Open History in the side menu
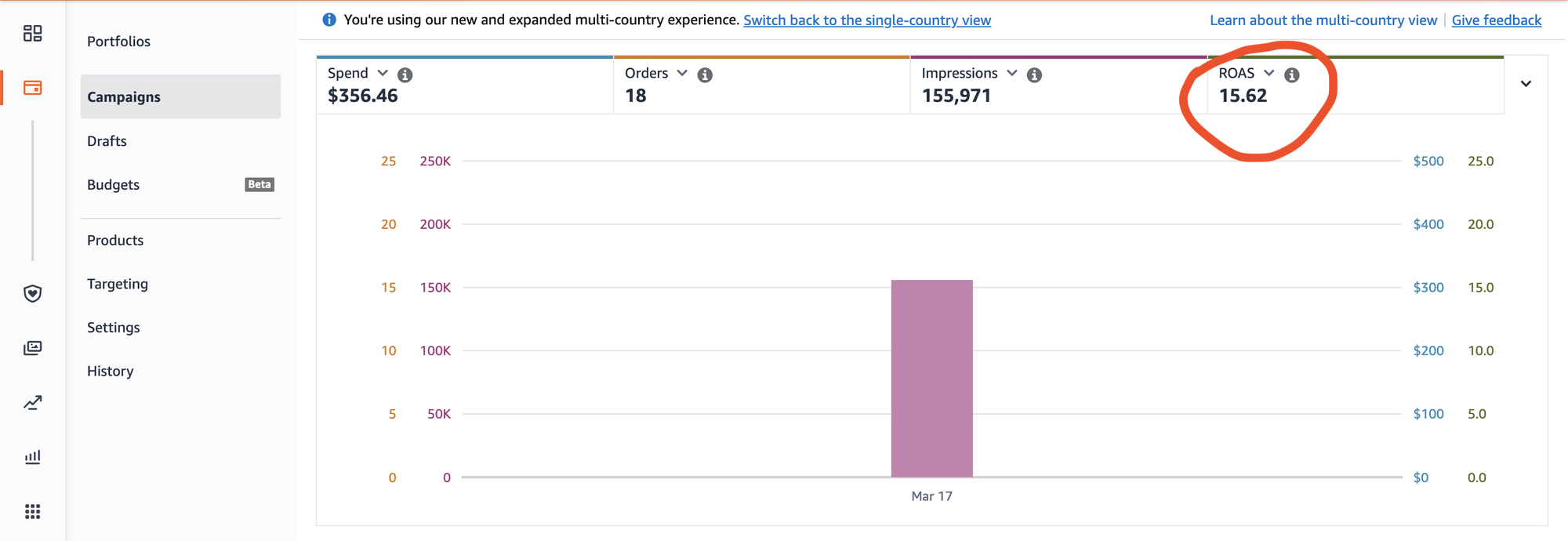 point(111,371)
